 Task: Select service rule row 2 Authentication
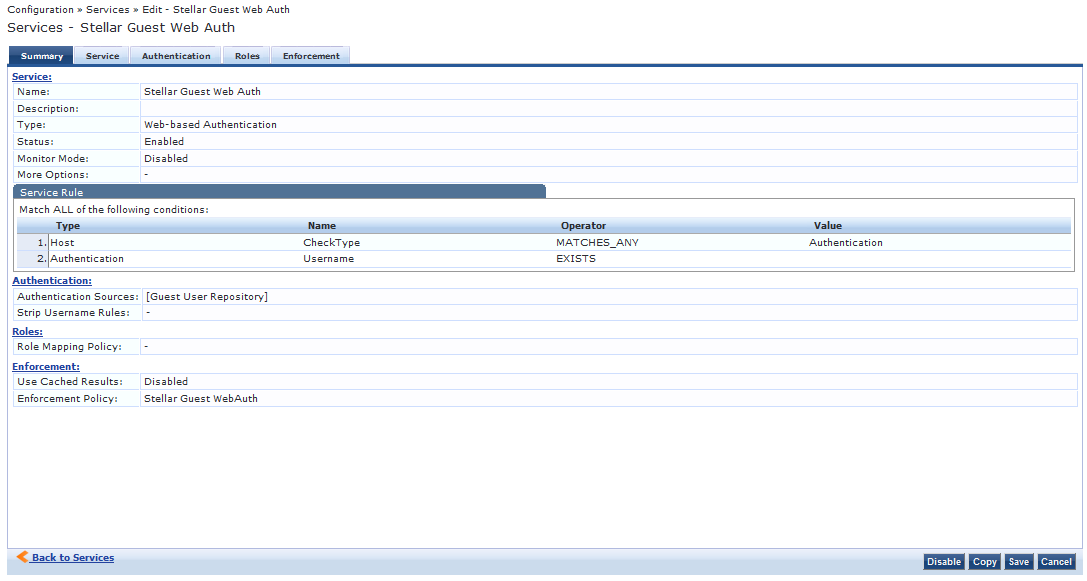(87, 259)
